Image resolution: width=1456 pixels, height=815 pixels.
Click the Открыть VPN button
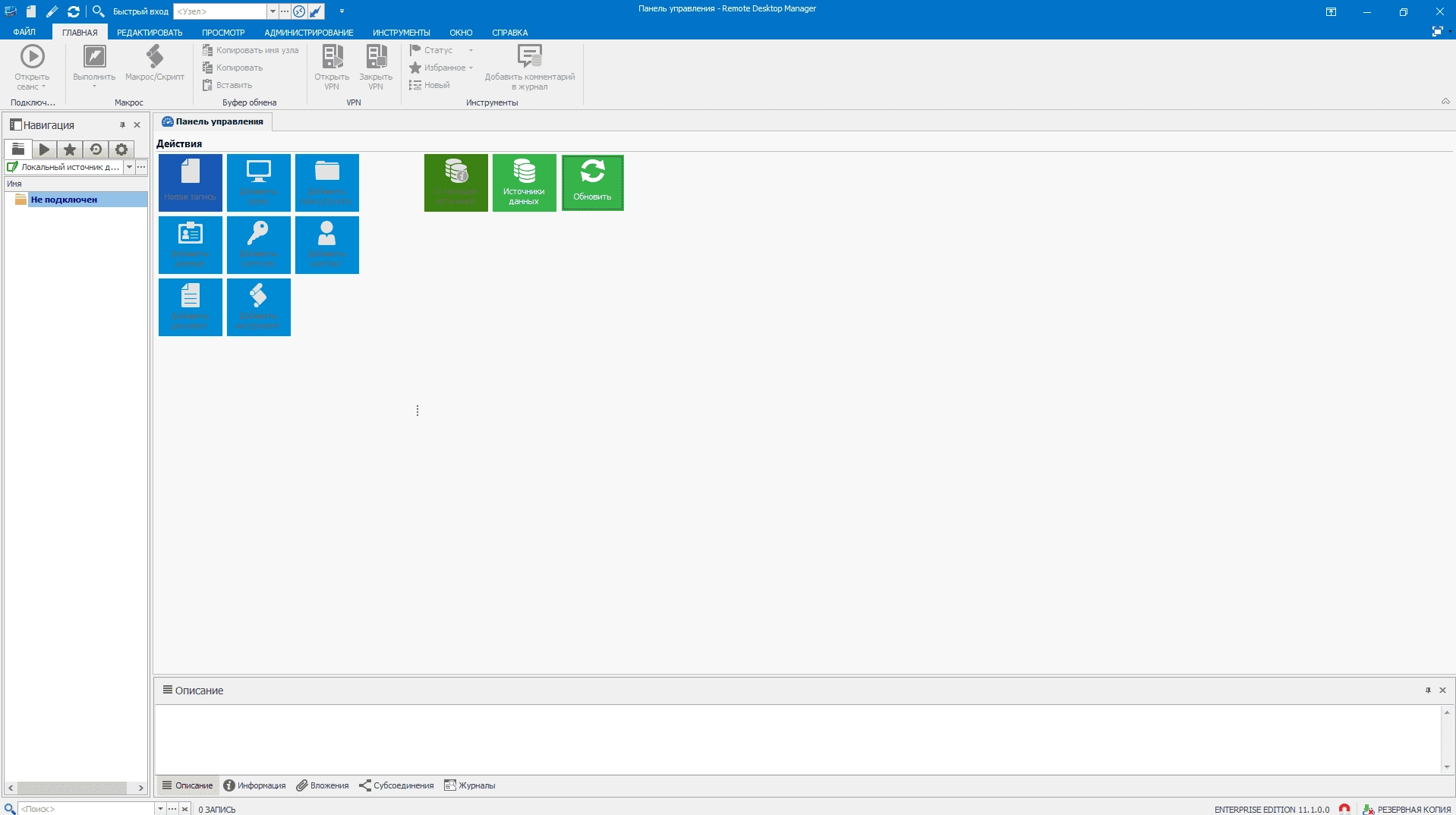tap(332, 67)
